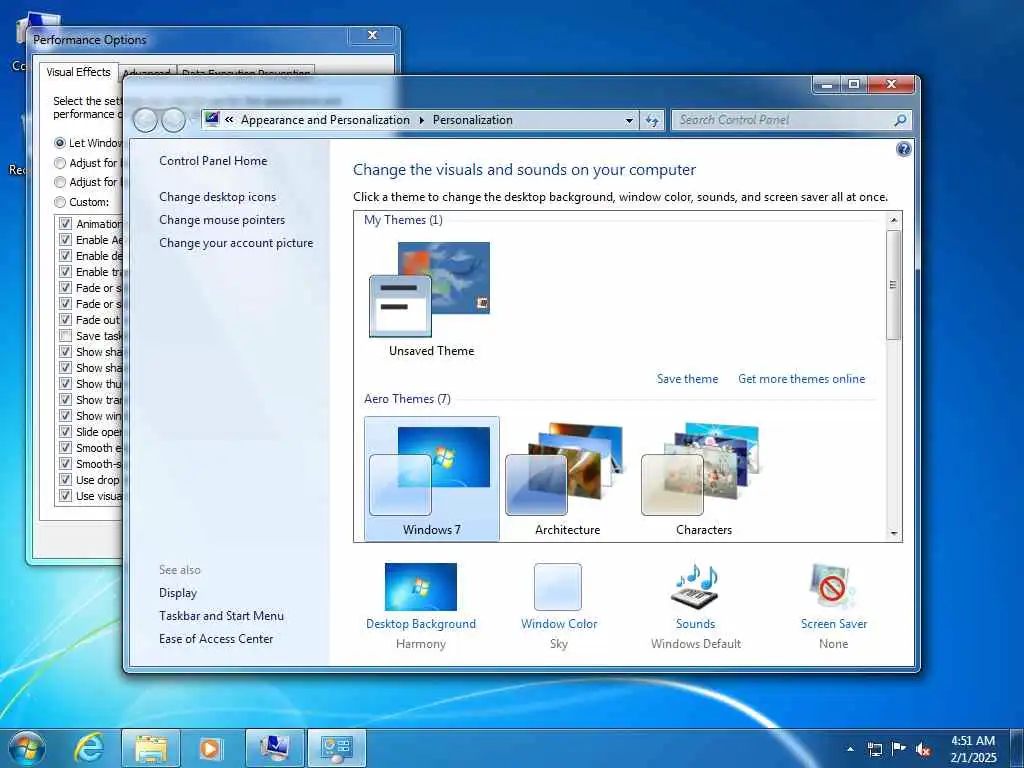Open Change mouse pointers link

point(222,219)
